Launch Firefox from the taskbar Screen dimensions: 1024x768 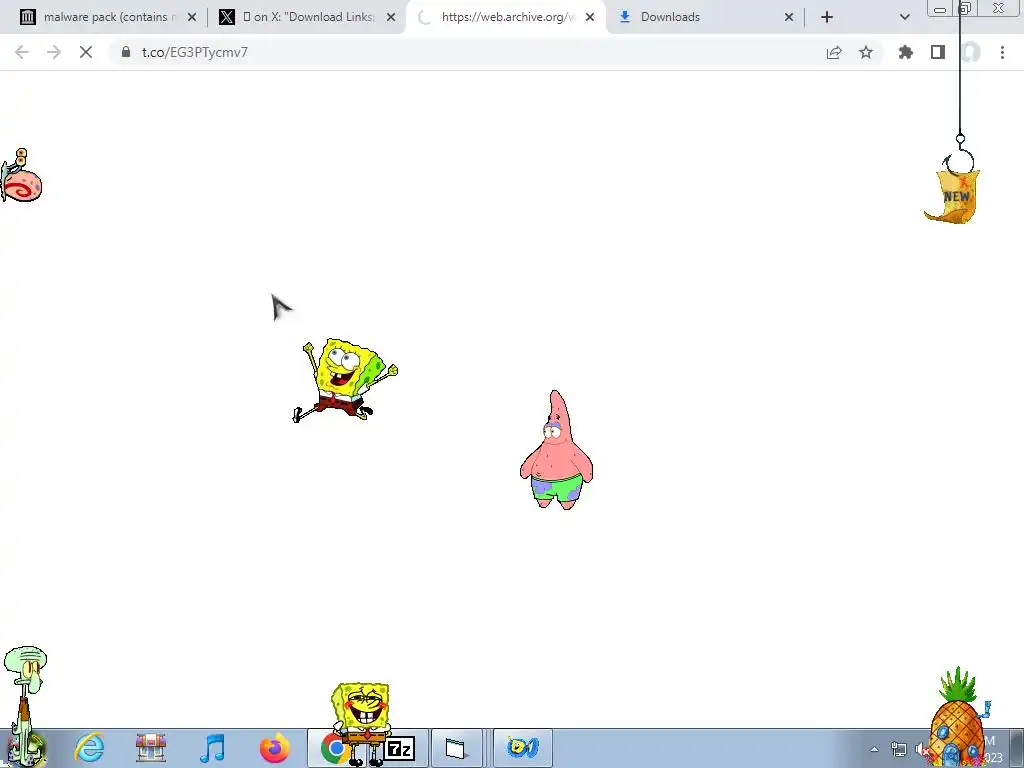(x=274, y=748)
